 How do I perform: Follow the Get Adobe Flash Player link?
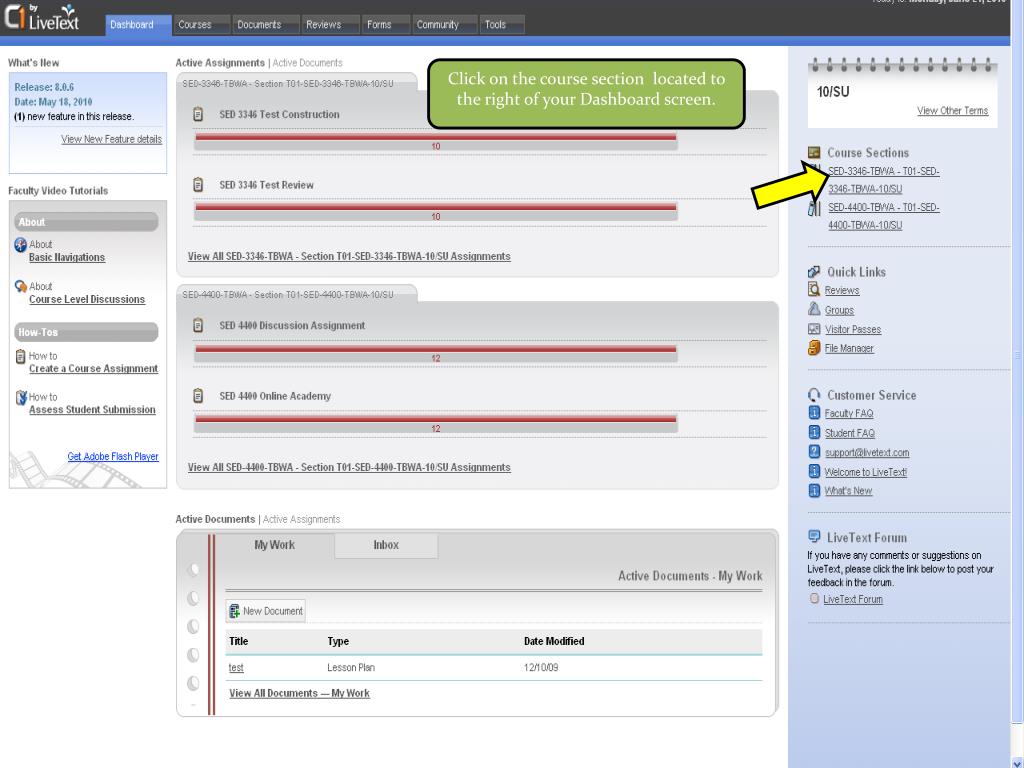tap(113, 456)
